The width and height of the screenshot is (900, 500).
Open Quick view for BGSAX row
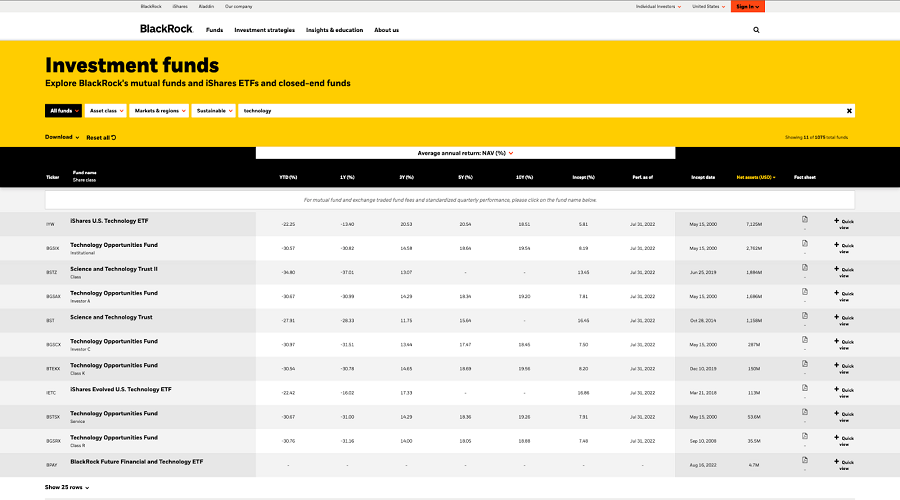pos(844,296)
